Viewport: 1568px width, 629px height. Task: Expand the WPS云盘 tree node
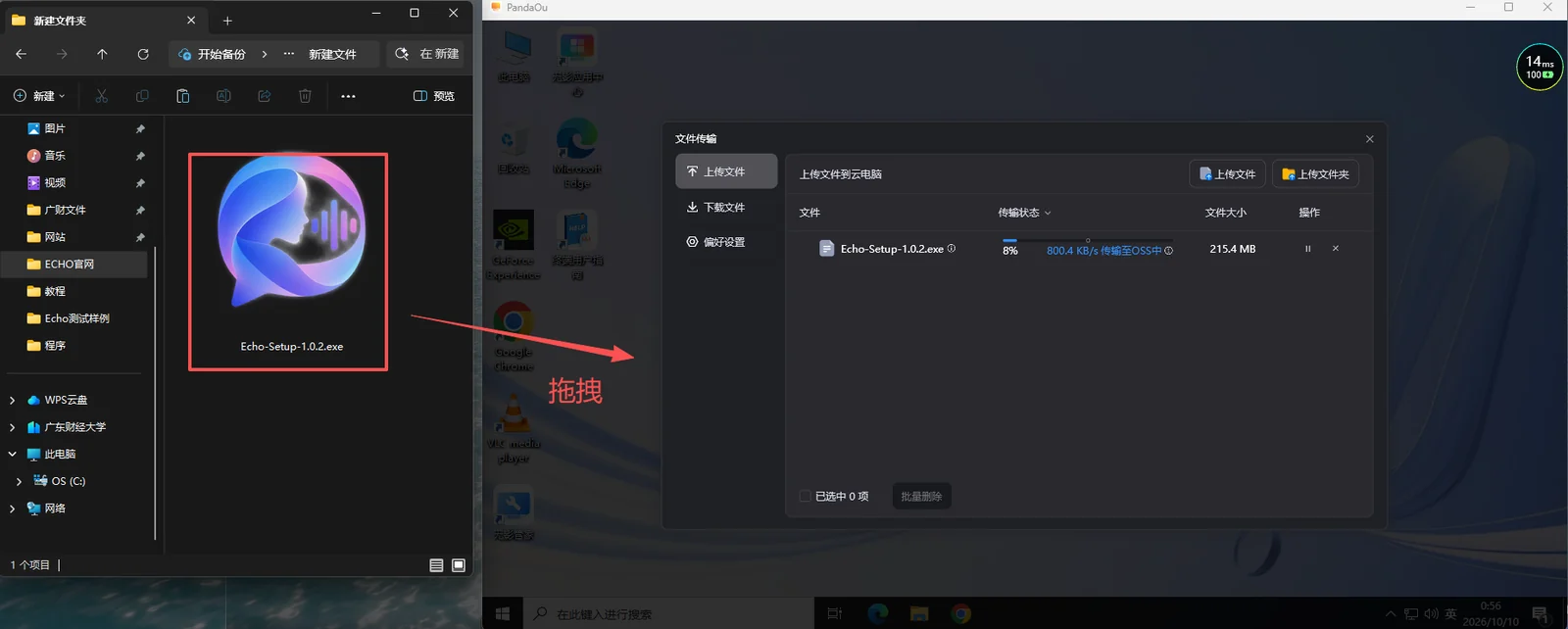coord(12,400)
